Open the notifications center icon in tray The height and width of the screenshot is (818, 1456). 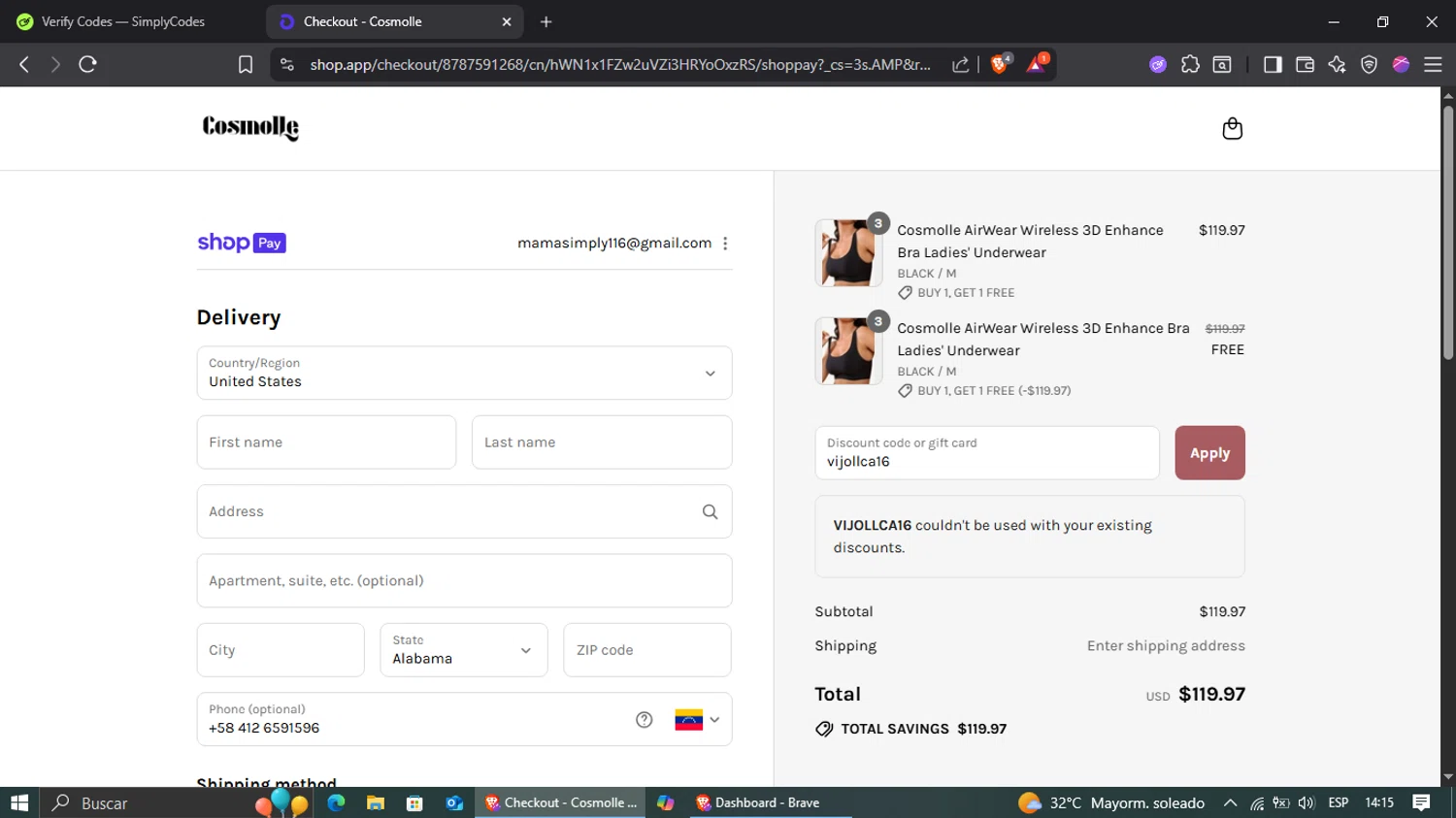click(x=1421, y=802)
